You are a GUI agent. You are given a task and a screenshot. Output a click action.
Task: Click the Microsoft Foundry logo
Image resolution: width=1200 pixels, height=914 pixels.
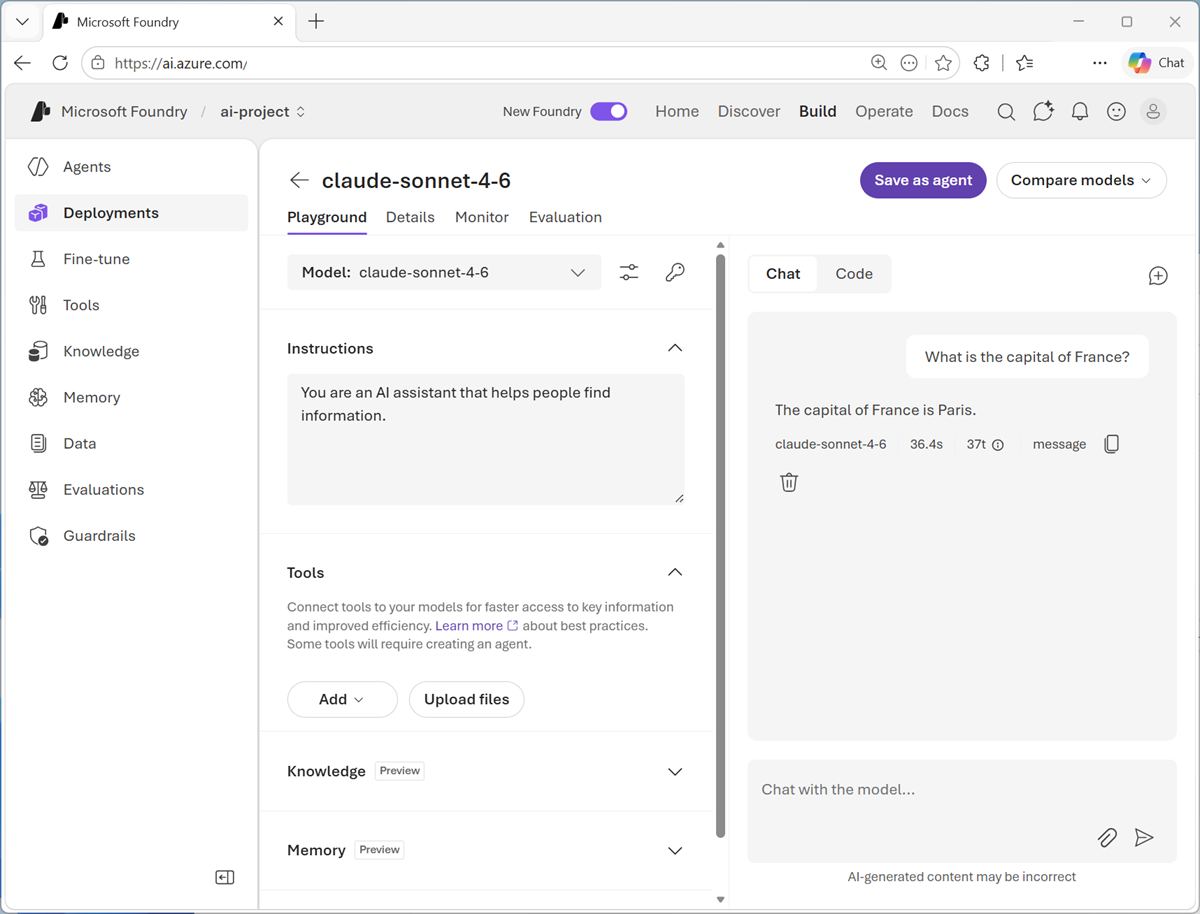[x=40, y=112]
